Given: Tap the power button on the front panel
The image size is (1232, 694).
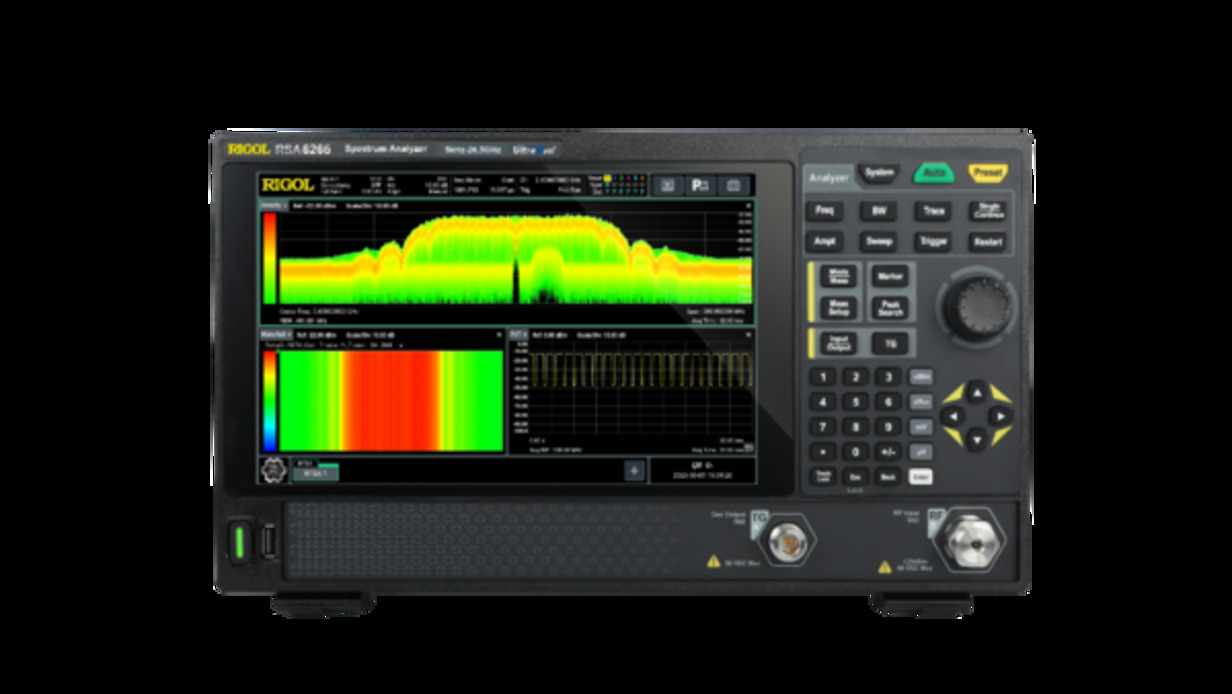Looking at the screenshot, I should coord(239,543).
